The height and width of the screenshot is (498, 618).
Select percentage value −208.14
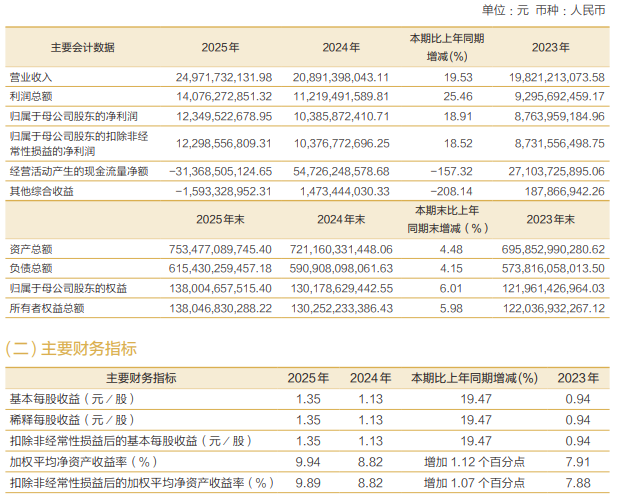(451, 191)
